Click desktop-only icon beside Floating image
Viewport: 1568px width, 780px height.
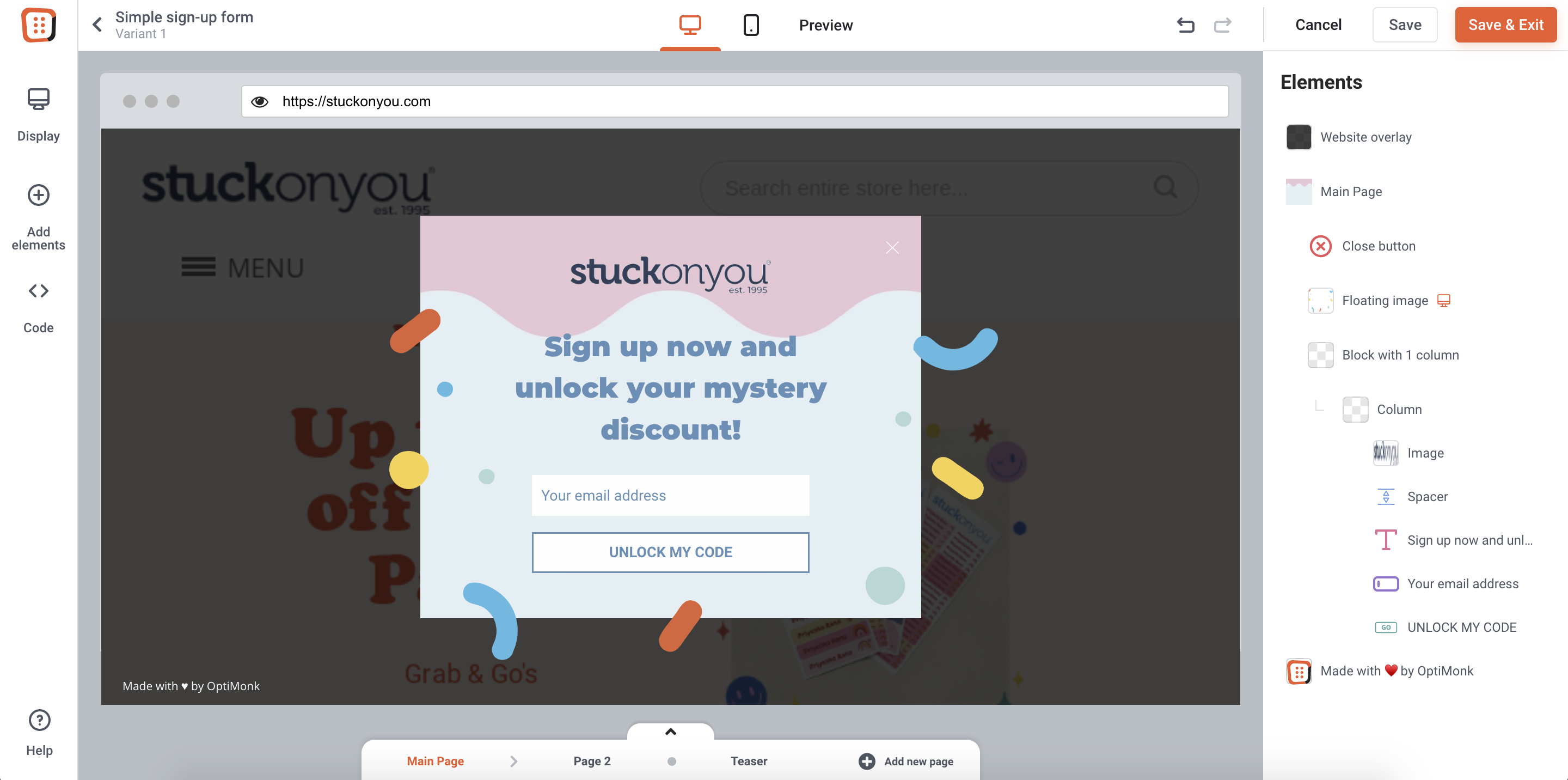(x=1443, y=301)
